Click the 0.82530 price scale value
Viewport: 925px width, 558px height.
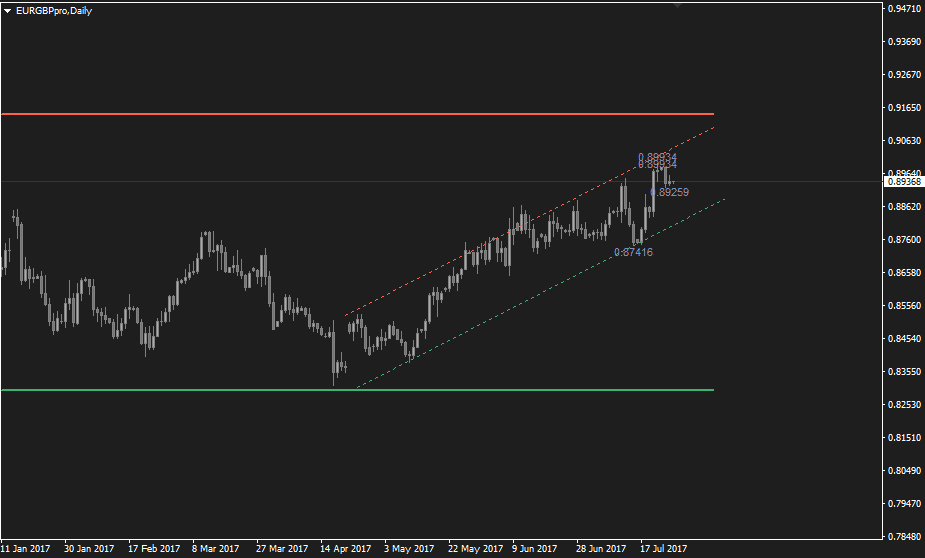(x=904, y=405)
